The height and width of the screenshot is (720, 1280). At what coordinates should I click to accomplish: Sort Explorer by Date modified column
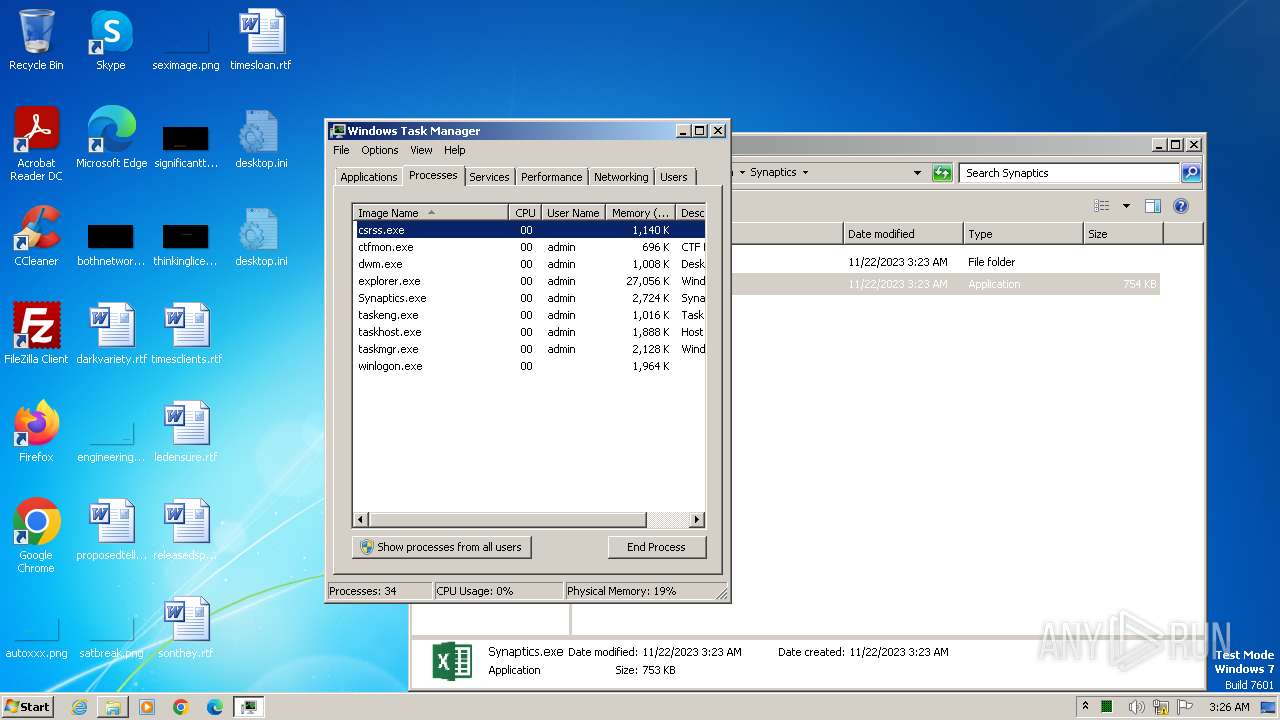point(902,234)
